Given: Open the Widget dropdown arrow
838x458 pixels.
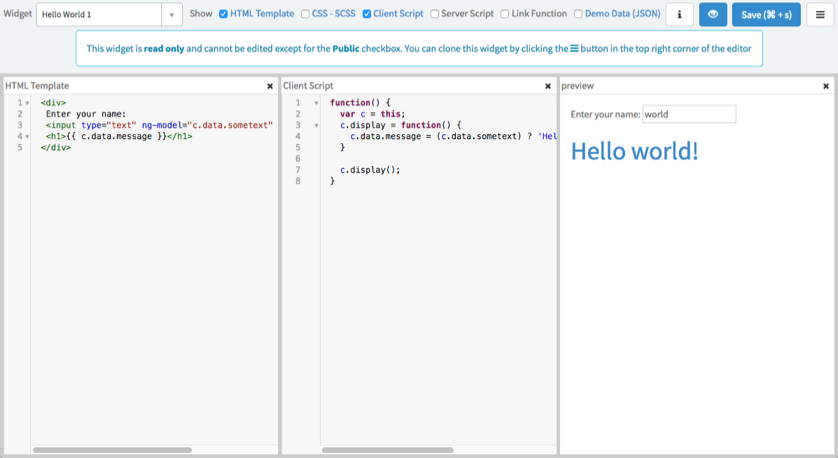Looking at the screenshot, I should (172, 15).
